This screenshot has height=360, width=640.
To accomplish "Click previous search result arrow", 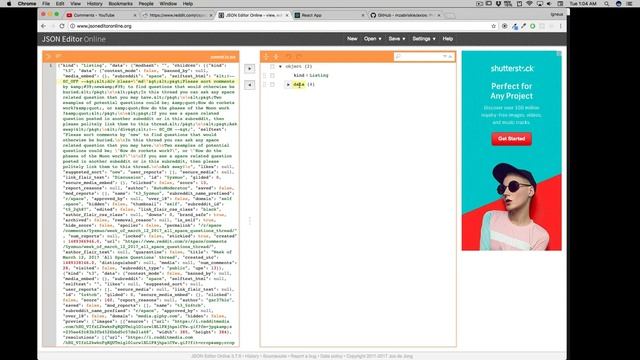I will tap(450, 56).
